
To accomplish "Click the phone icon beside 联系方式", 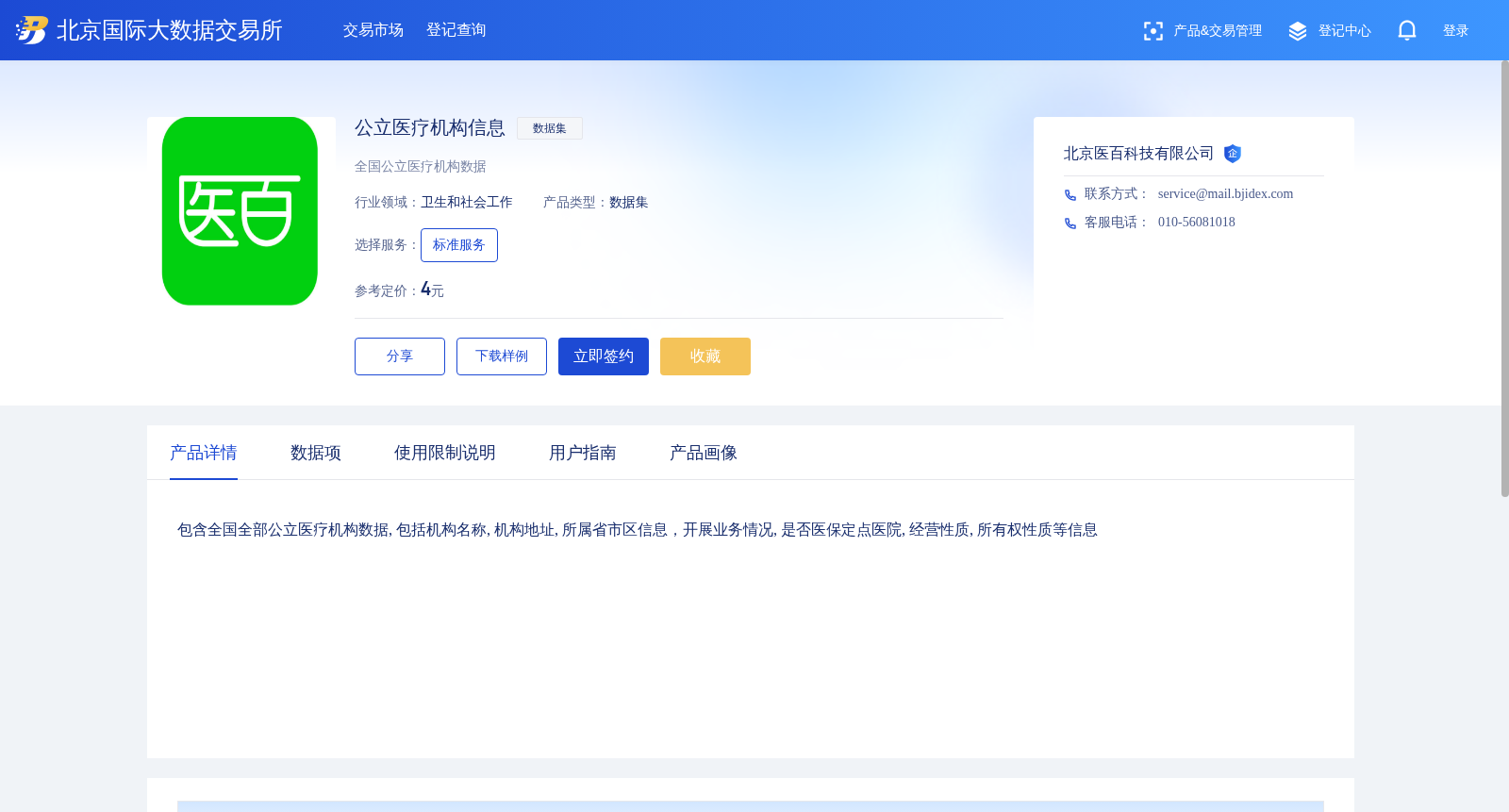I will click(x=1070, y=195).
